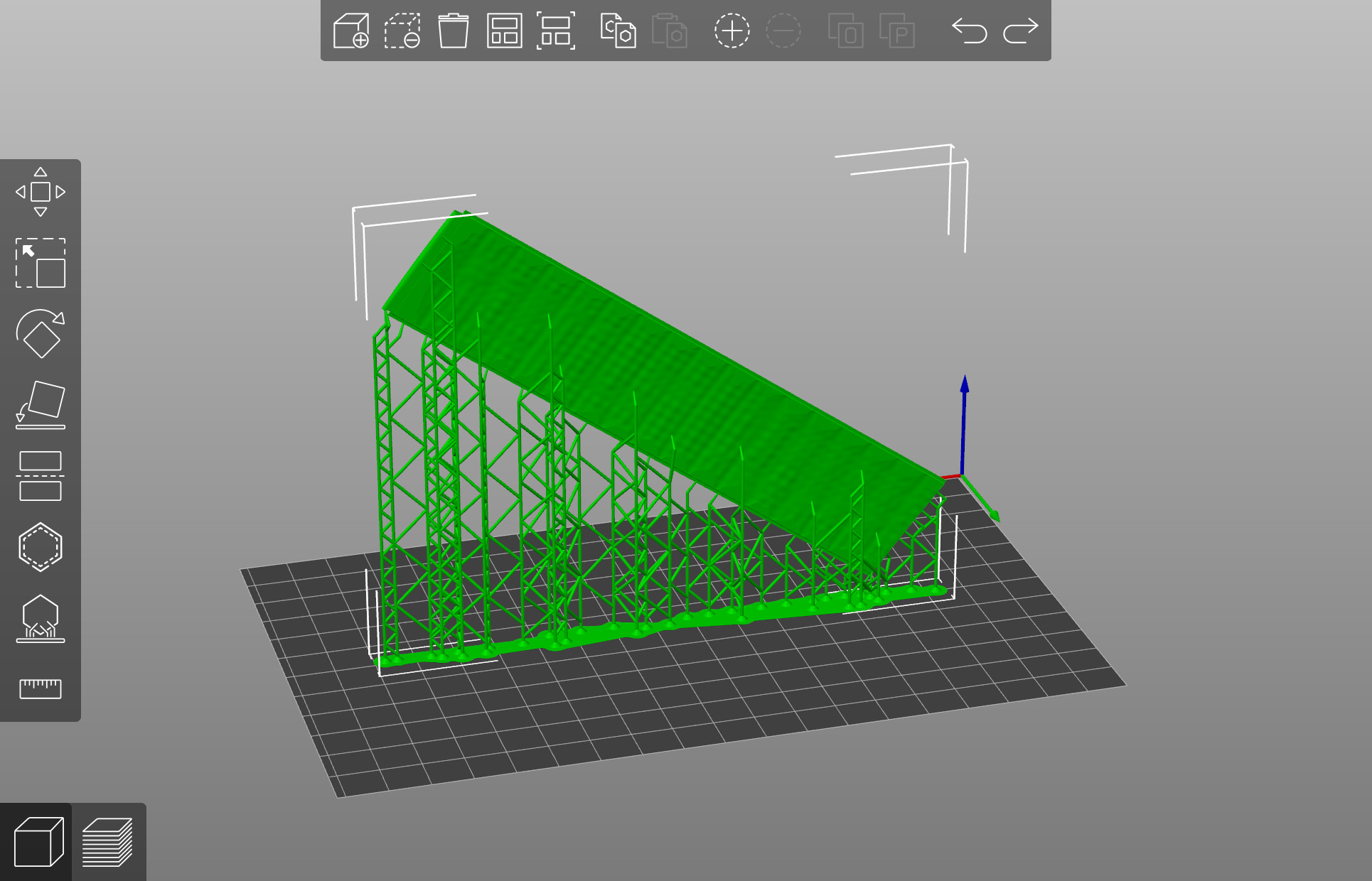Screen dimensions: 1372x881
Task: Select the Rotate tool
Action: pos(41,333)
